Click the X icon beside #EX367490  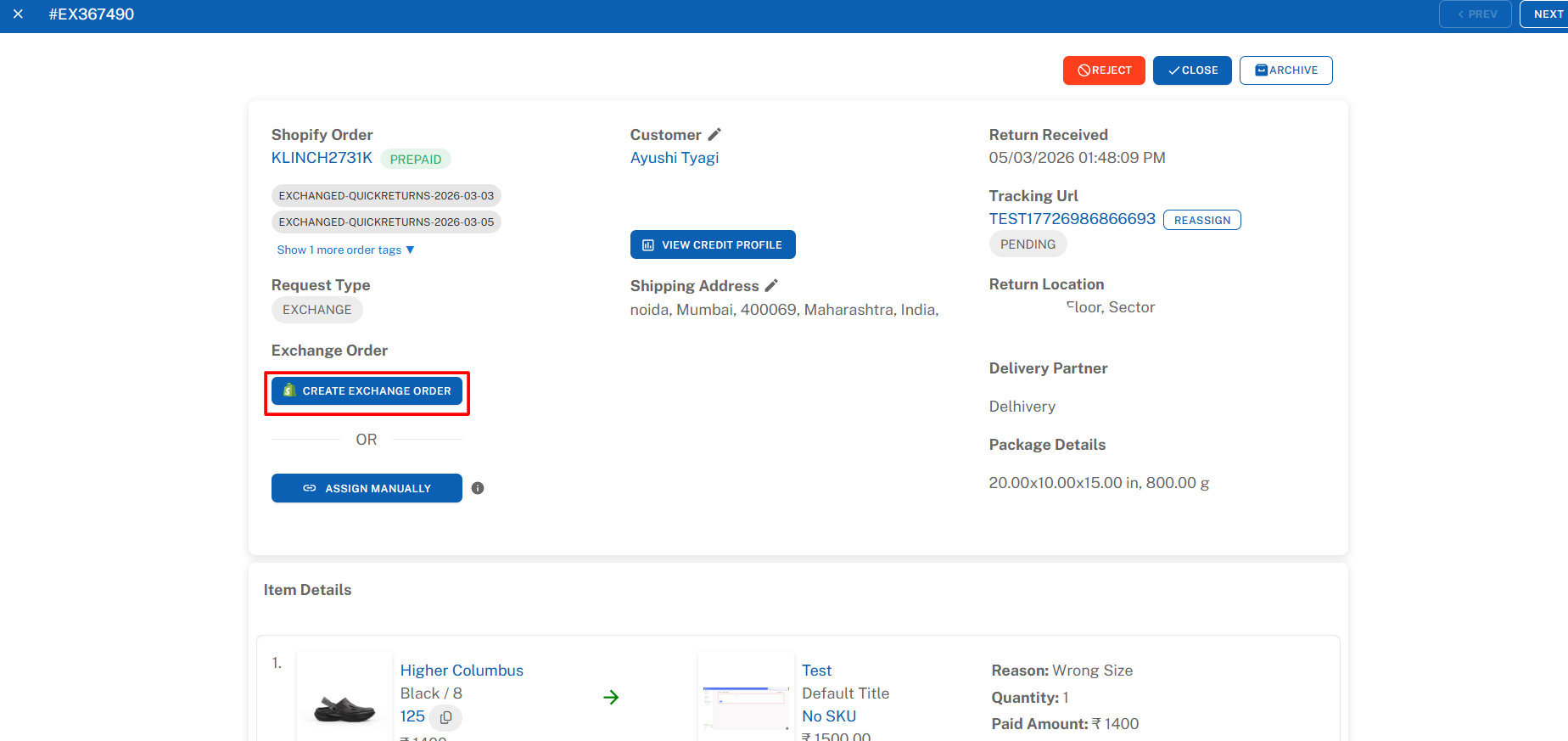[x=18, y=14]
